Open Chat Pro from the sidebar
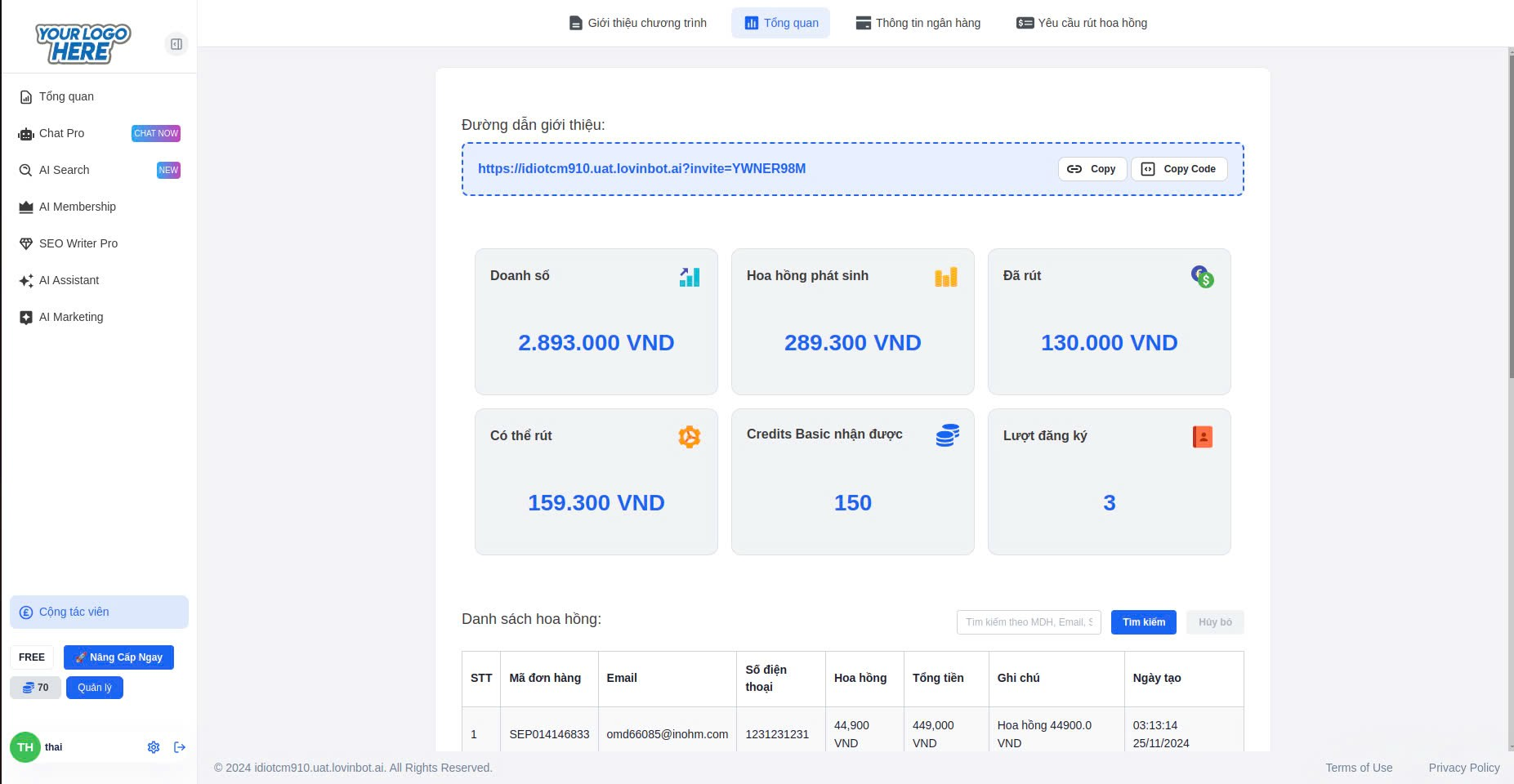The image size is (1514, 784). click(62, 133)
